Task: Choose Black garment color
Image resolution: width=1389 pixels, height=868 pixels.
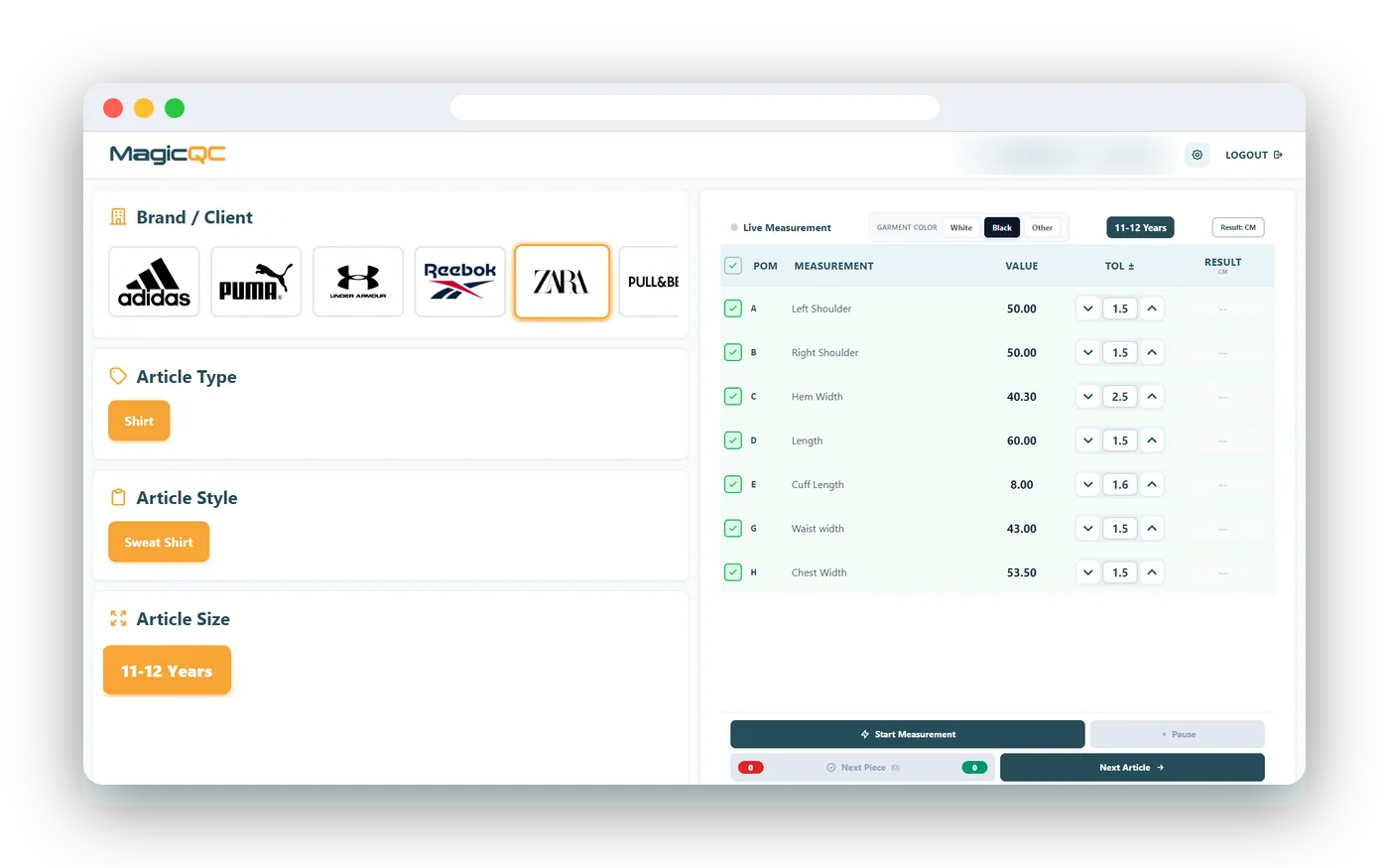Action: point(1002,228)
